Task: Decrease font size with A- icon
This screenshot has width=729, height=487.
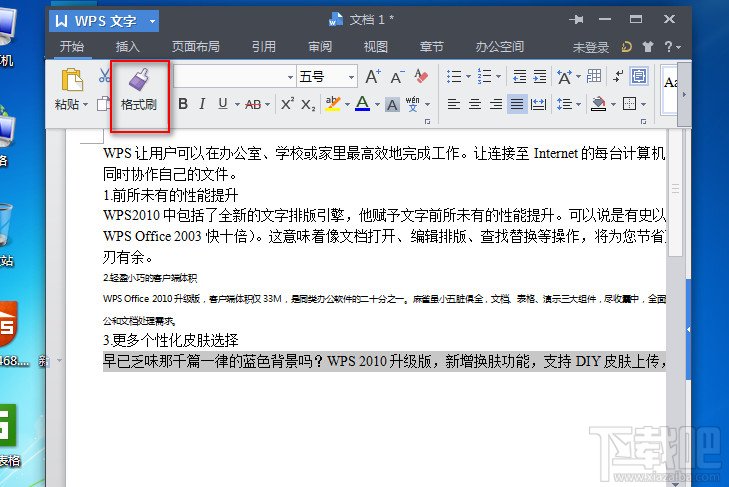Action: (397, 77)
